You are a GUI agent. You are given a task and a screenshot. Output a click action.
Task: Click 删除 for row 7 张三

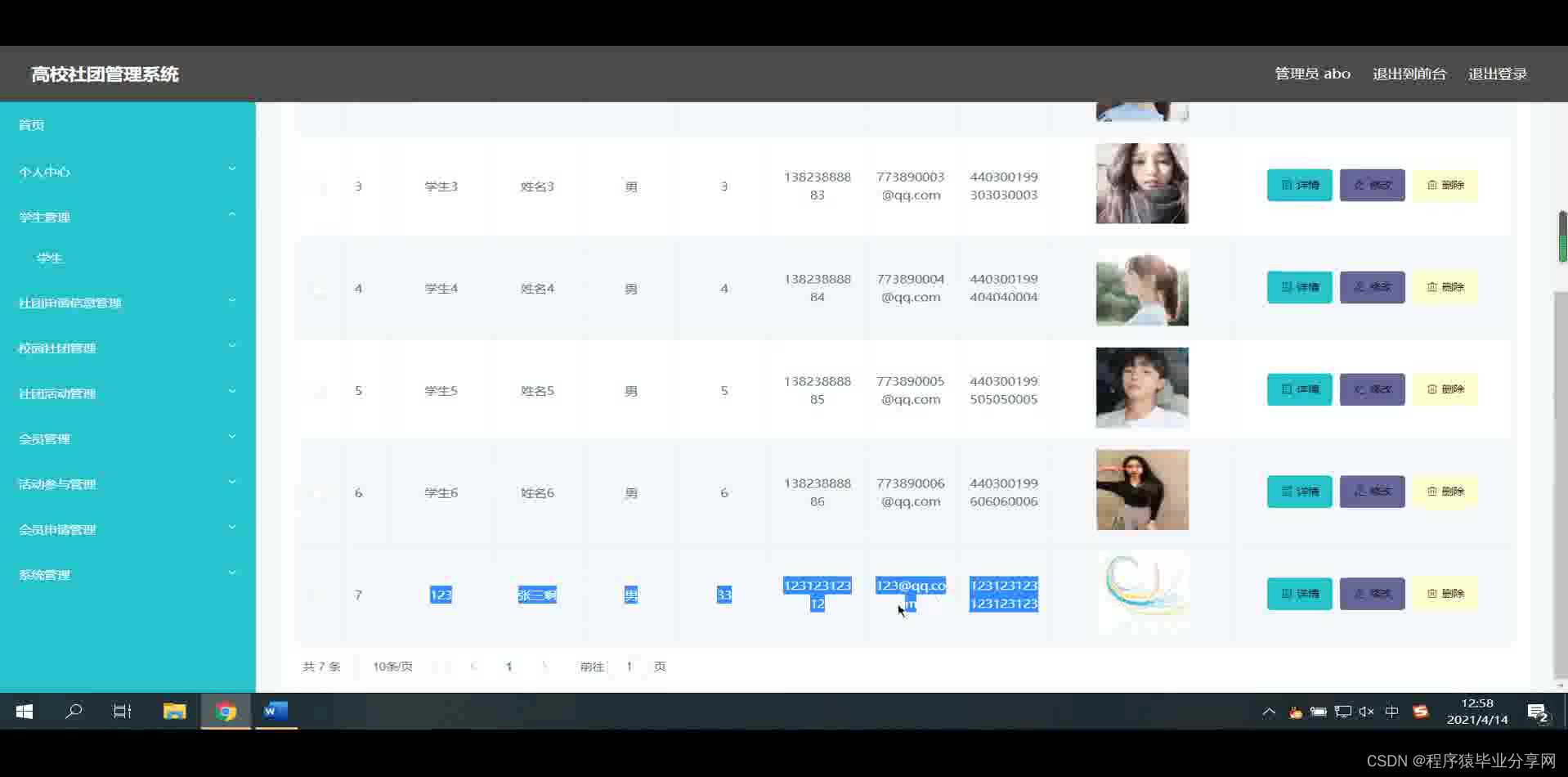coord(1445,594)
